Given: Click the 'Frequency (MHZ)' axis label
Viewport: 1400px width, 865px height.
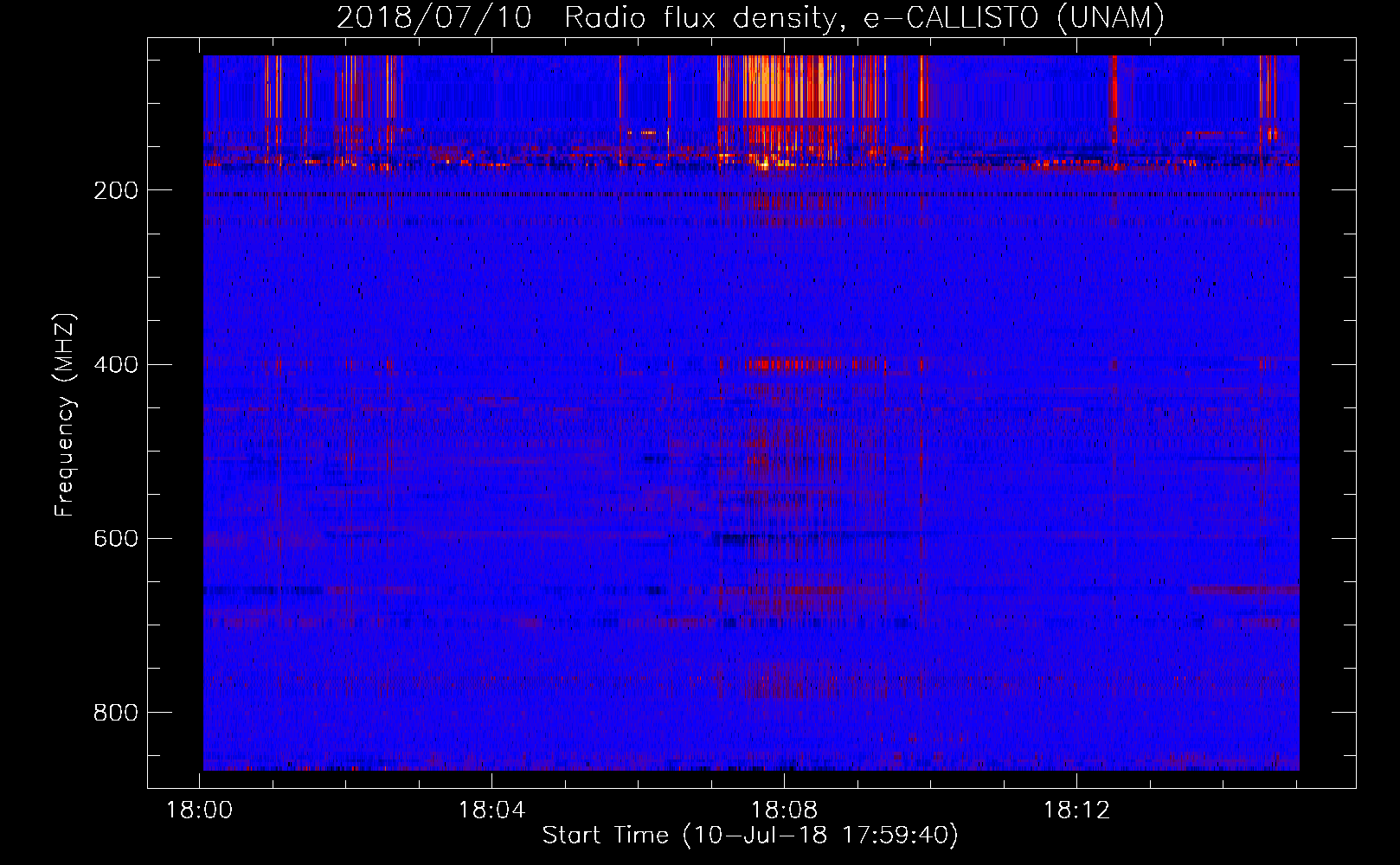Looking at the screenshot, I should pyautogui.click(x=65, y=414).
